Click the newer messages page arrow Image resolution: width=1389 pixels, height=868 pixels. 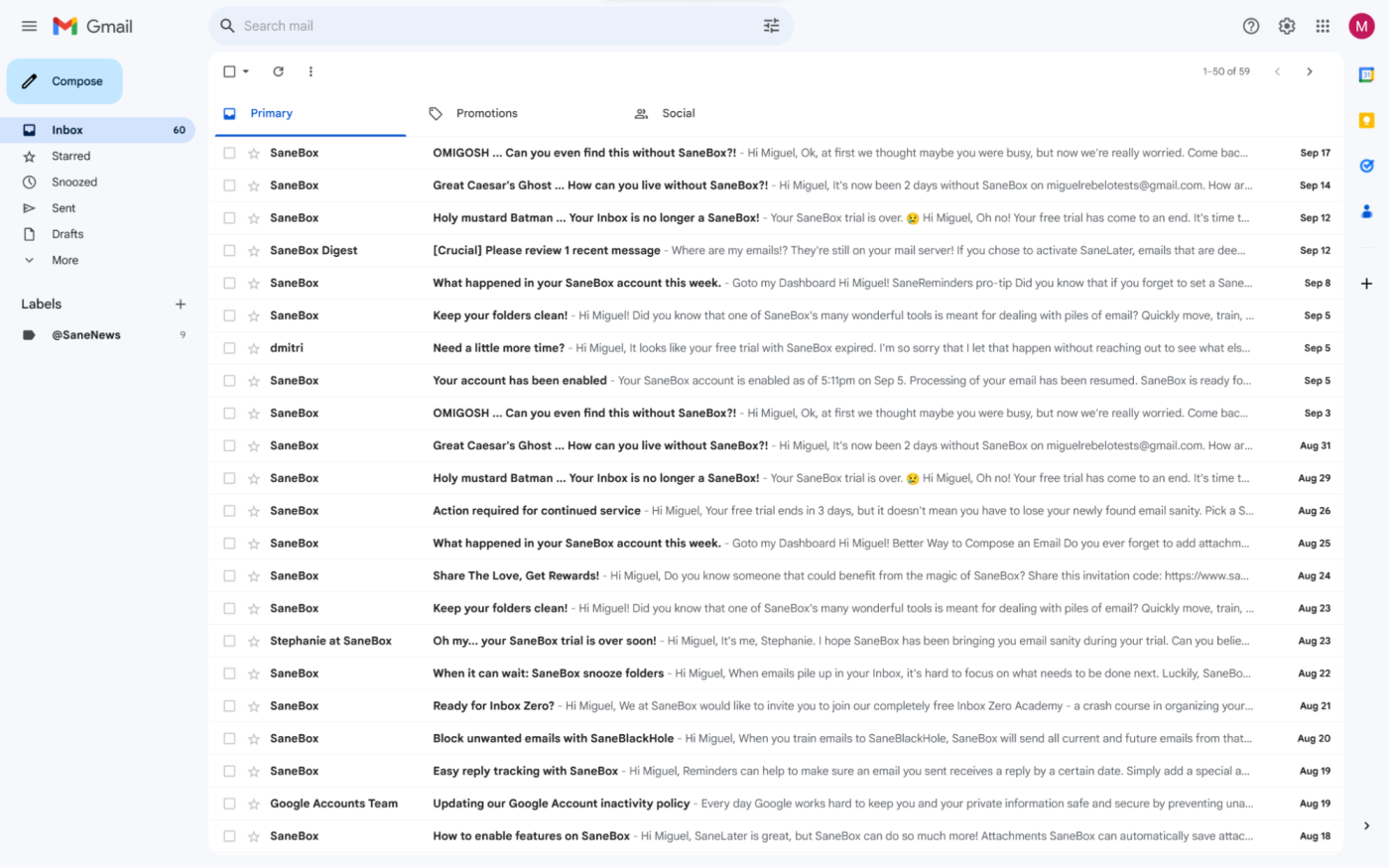tap(1278, 71)
